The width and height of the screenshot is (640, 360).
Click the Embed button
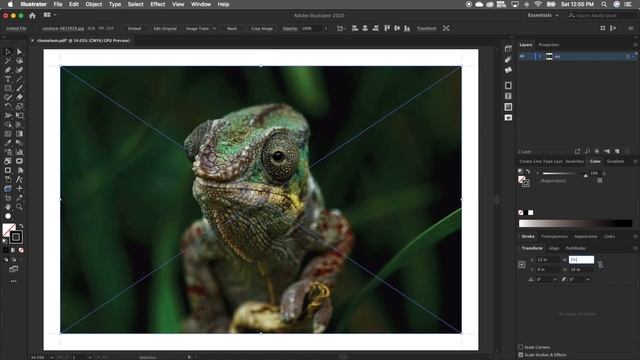[x=134, y=29]
